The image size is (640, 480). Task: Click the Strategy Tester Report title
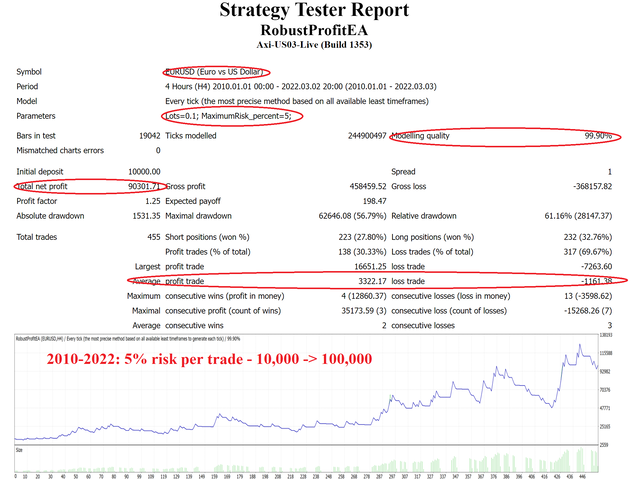(x=314, y=10)
